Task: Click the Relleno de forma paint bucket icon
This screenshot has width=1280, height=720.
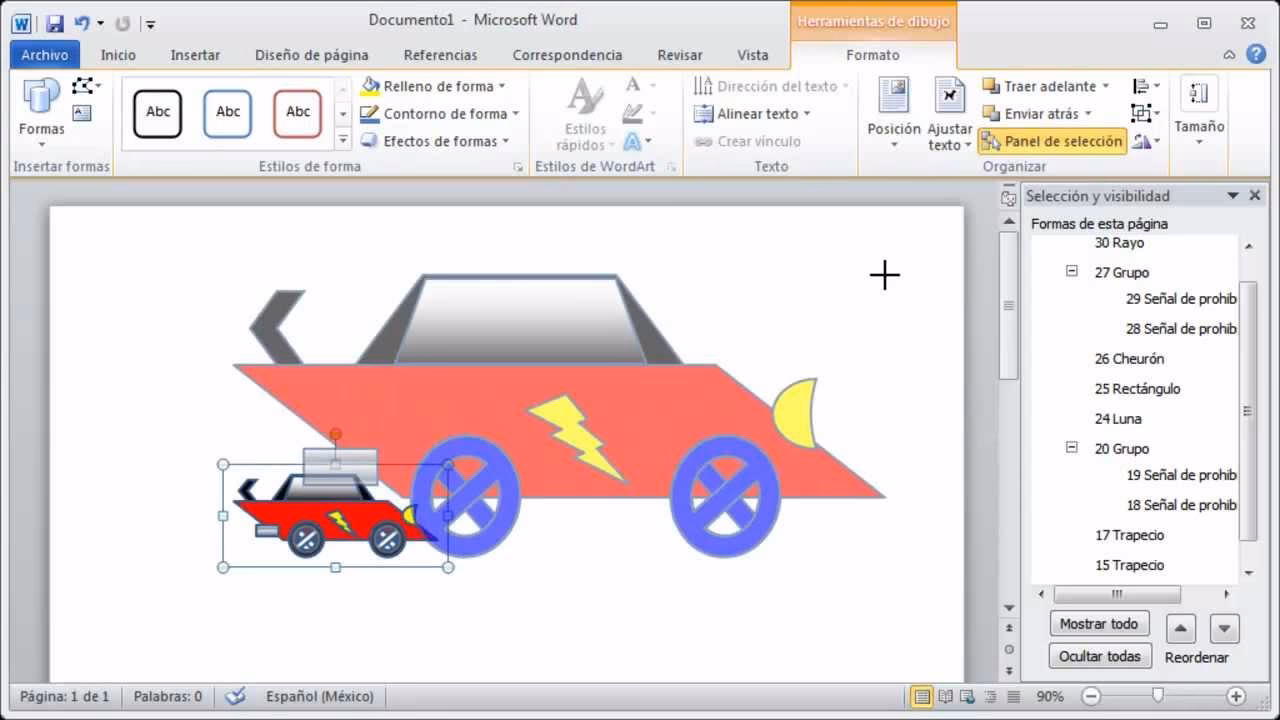Action: pyautogui.click(x=370, y=86)
